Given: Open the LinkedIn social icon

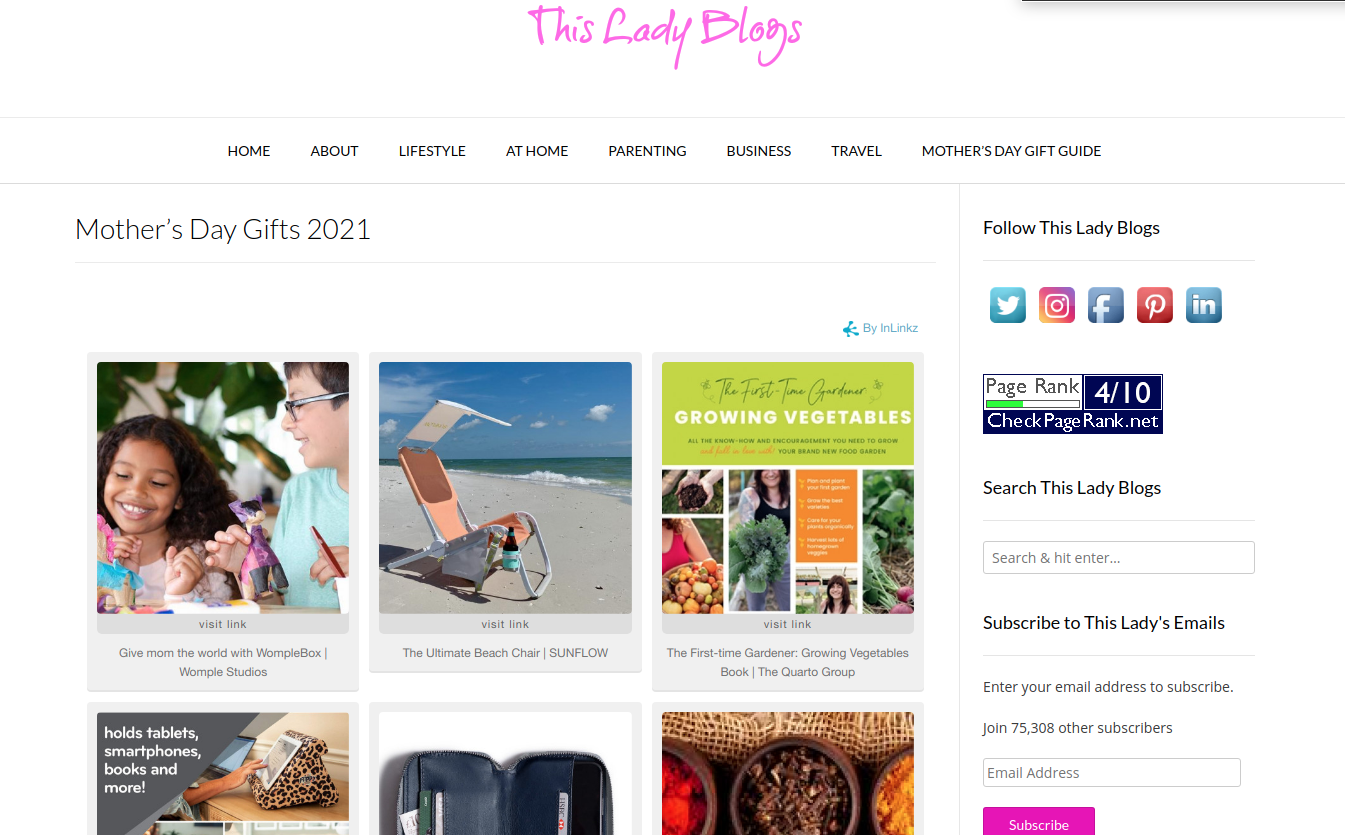Looking at the screenshot, I should [x=1203, y=305].
